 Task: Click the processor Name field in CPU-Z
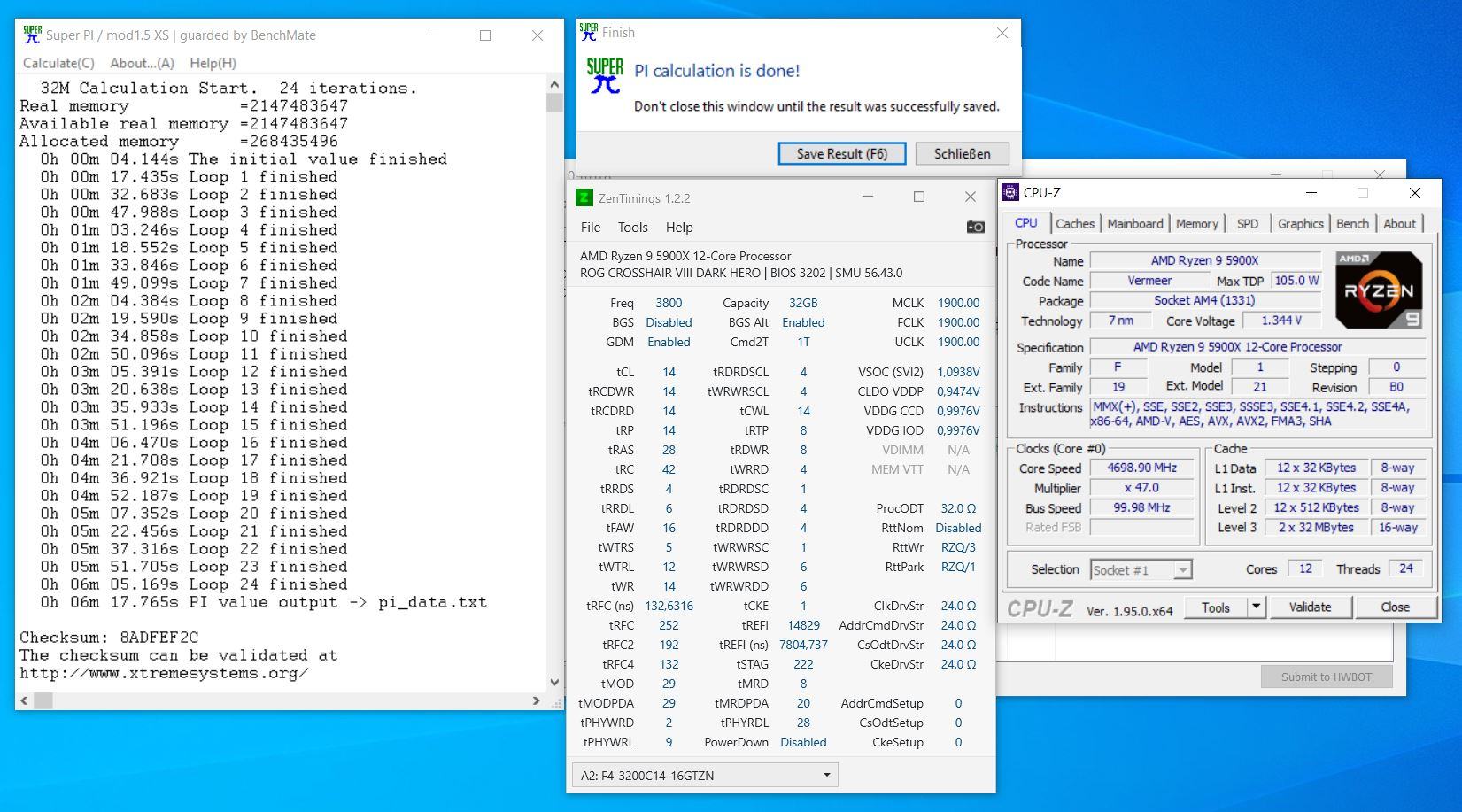point(1204,260)
